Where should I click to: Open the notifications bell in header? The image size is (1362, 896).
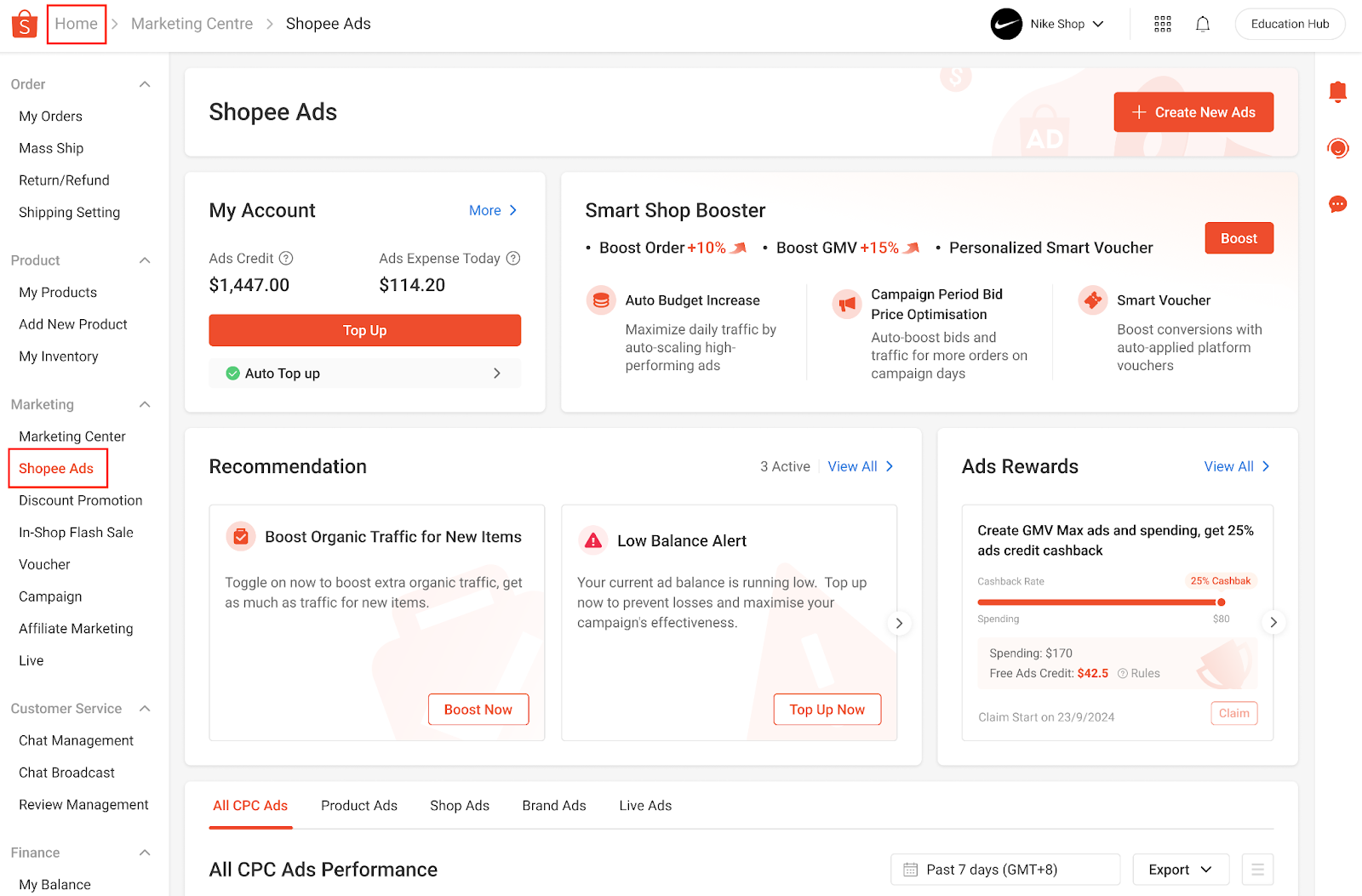(x=1202, y=24)
